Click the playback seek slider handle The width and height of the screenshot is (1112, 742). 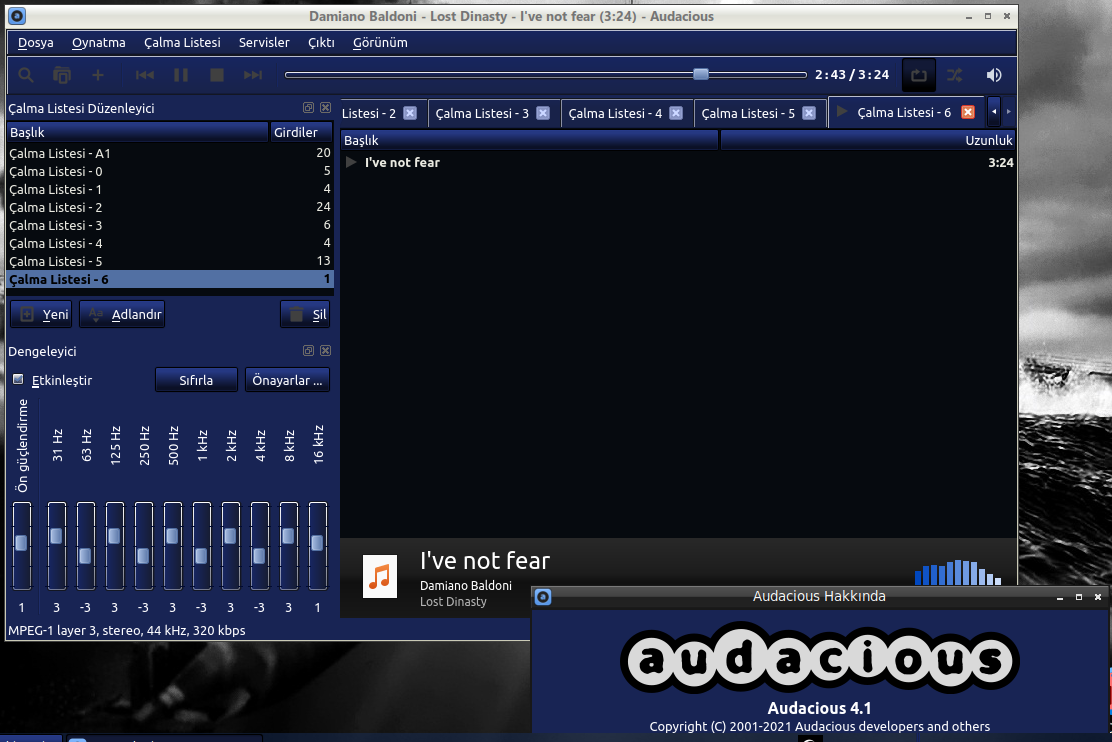pos(701,74)
